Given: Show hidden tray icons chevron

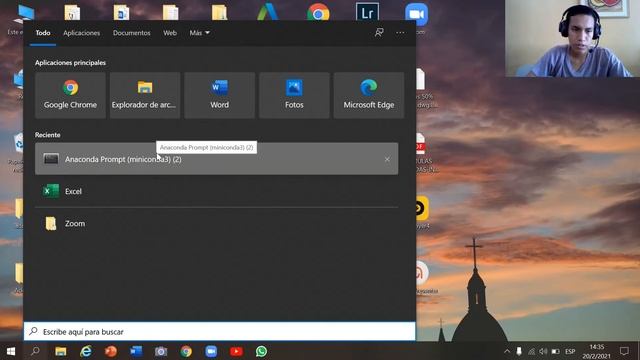Looking at the screenshot, I should point(507,351).
